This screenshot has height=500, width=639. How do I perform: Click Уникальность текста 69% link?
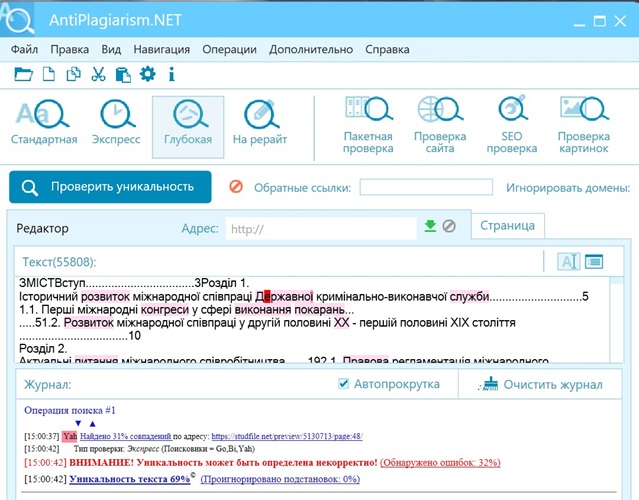[x=130, y=479]
